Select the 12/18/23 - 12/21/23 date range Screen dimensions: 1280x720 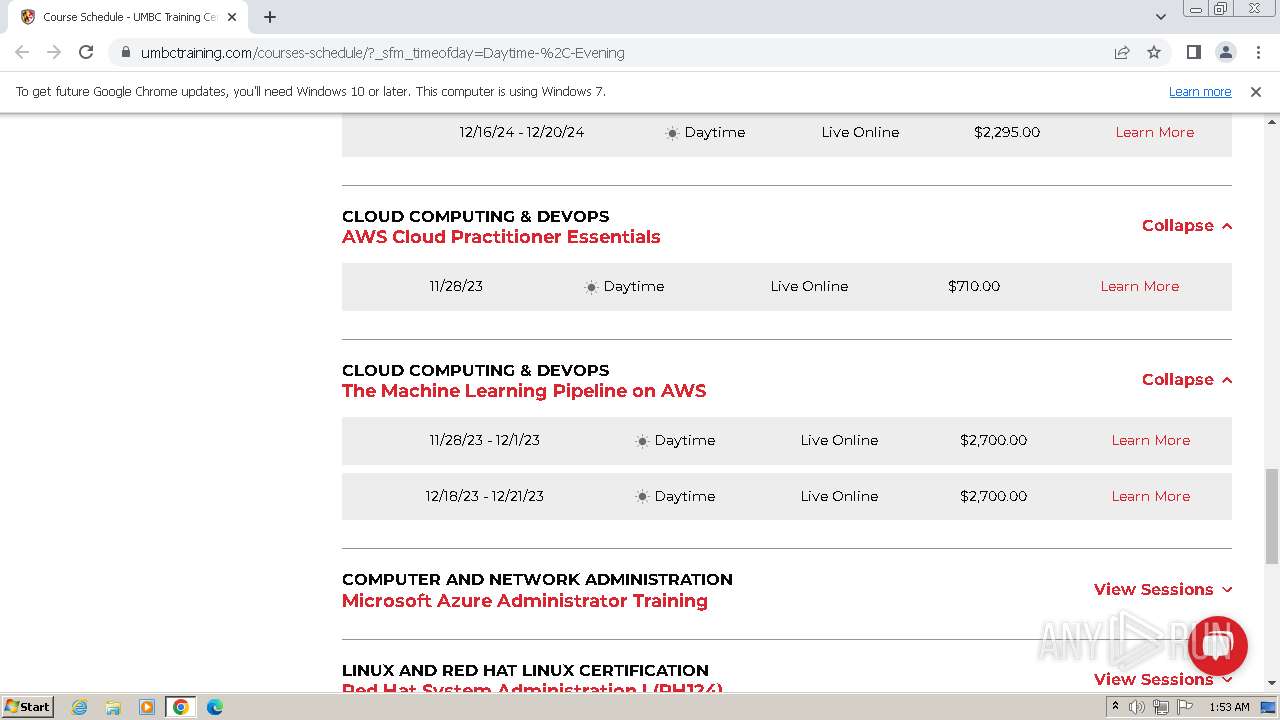coord(484,496)
